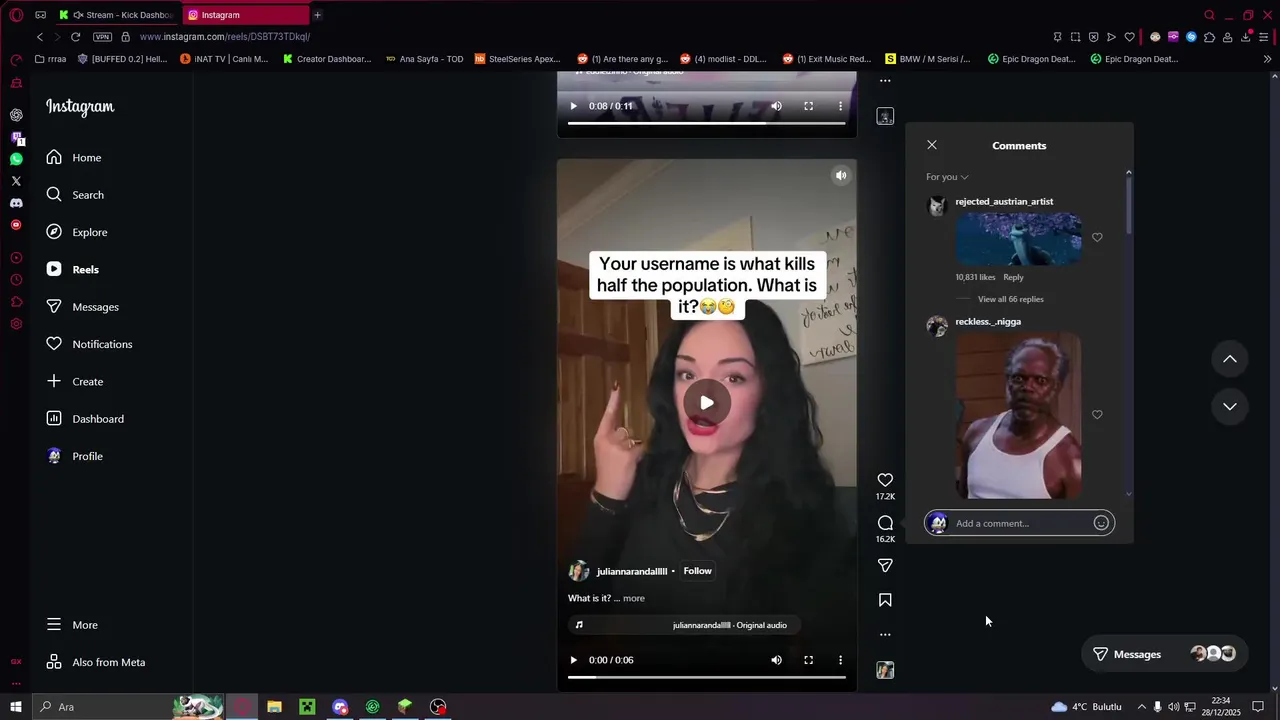The image size is (1280, 720).
Task: Open more options on 0:06 video bar
Action: tap(840, 660)
